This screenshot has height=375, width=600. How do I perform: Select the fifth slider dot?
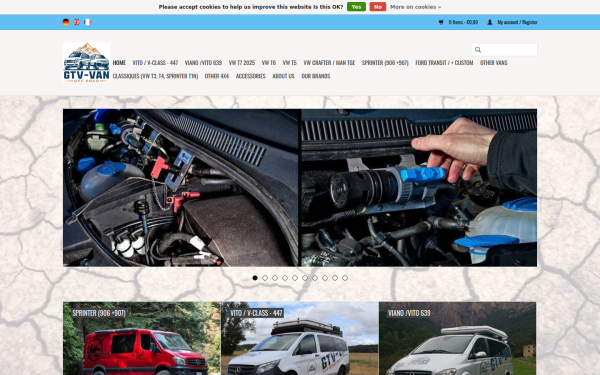pos(295,278)
